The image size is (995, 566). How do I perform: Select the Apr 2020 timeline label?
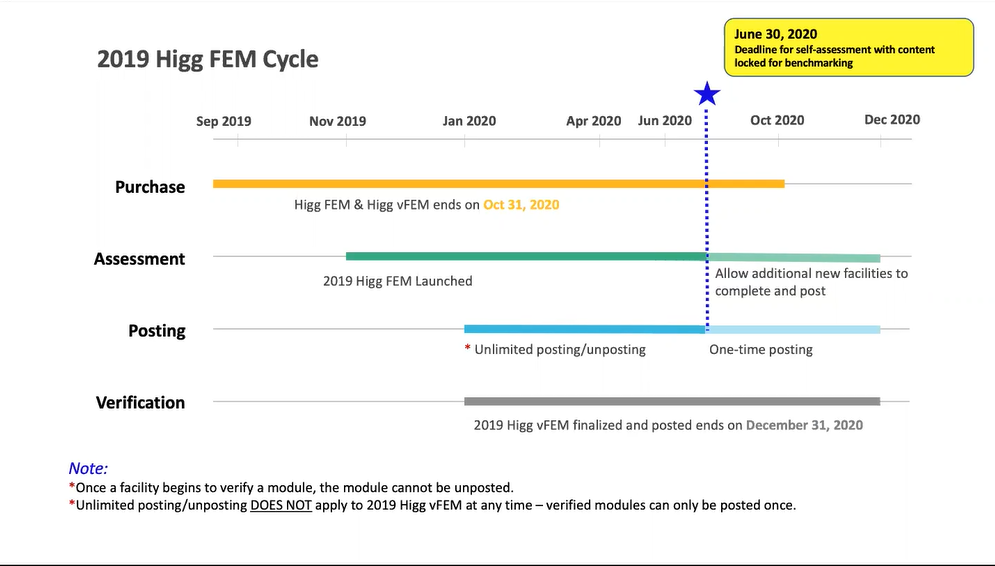coord(594,121)
